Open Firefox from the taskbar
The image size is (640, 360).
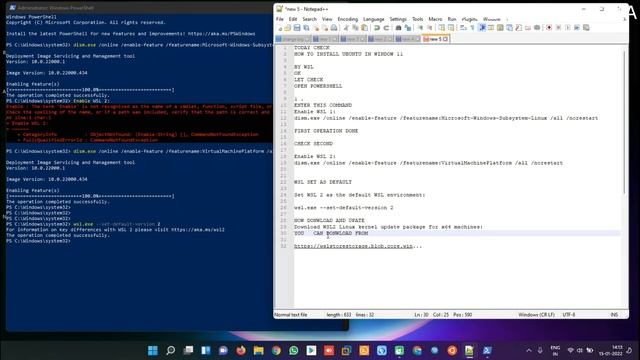[x=241, y=351]
